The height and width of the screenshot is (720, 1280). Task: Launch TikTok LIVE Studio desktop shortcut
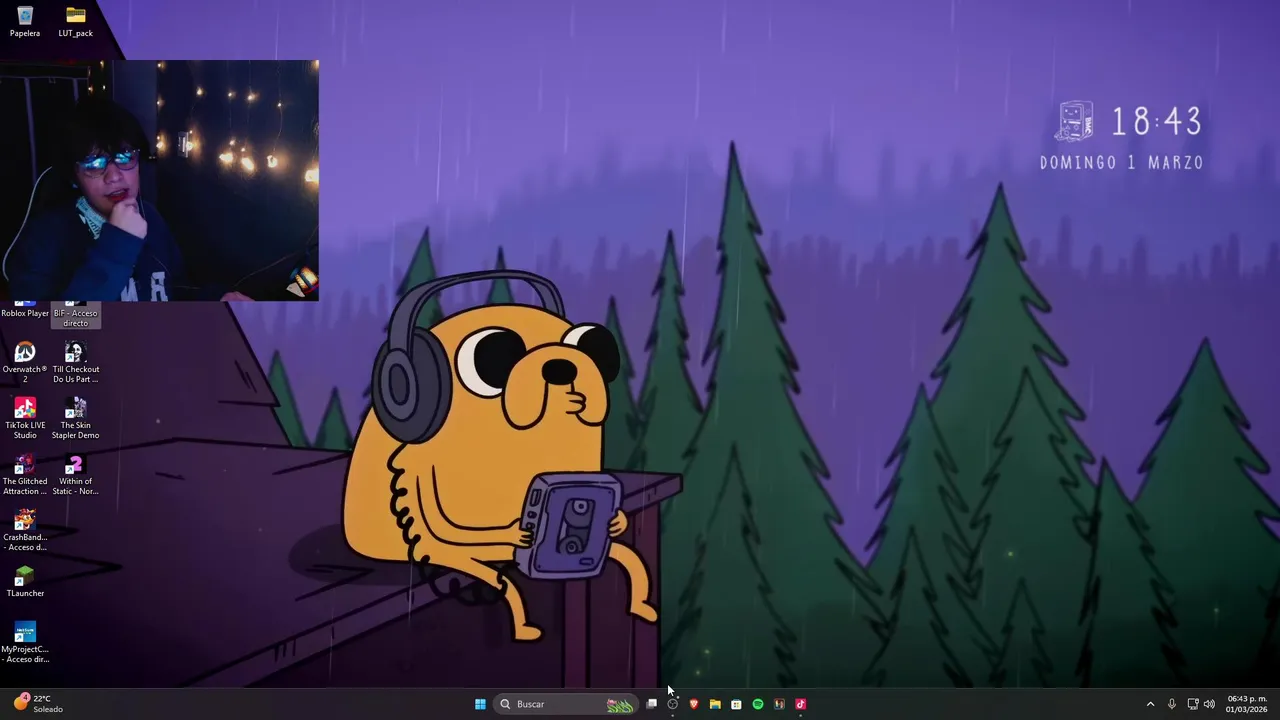[x=25, y=418]
